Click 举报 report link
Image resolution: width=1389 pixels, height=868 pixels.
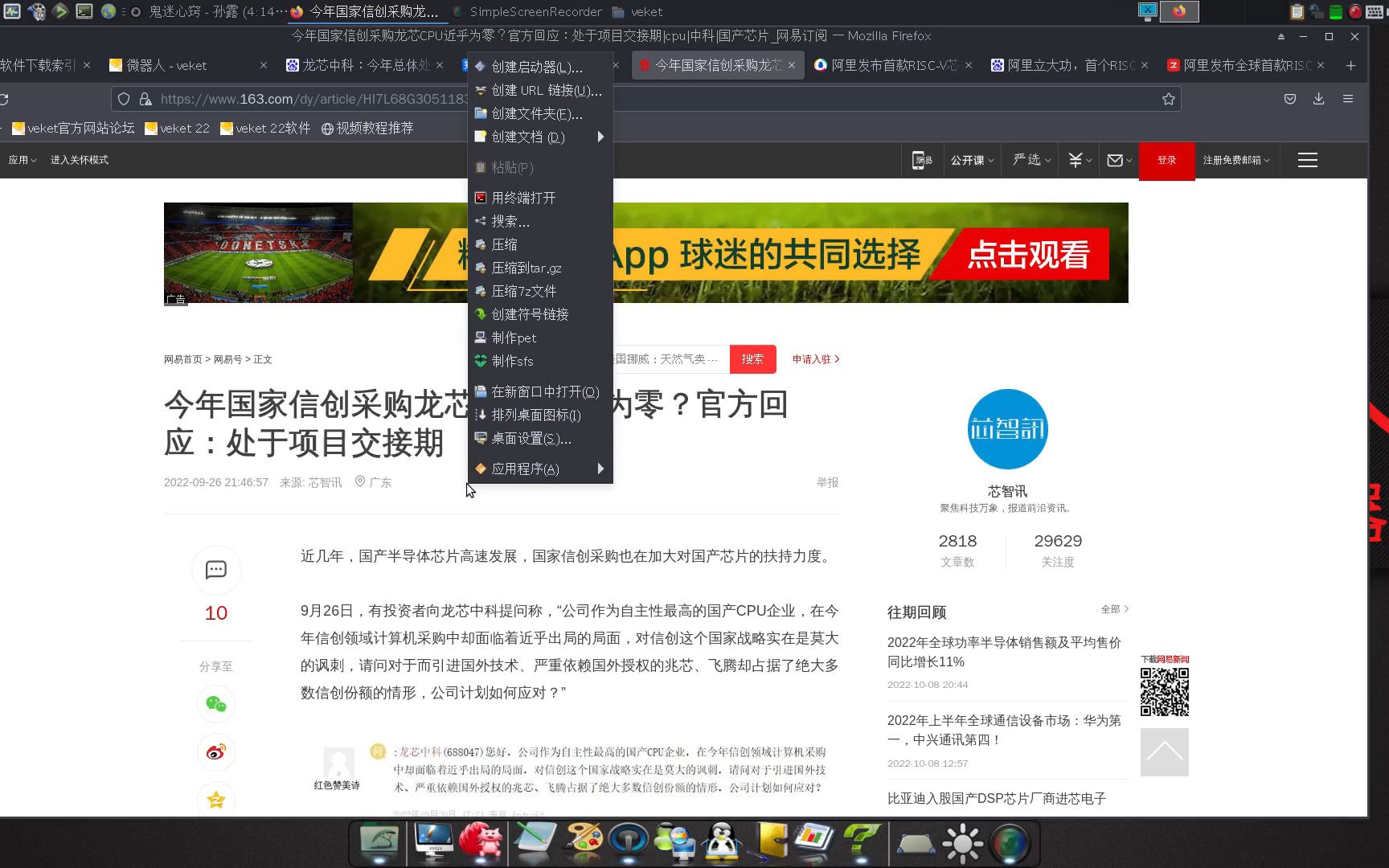pyautogui.click(x=827, y=482)
